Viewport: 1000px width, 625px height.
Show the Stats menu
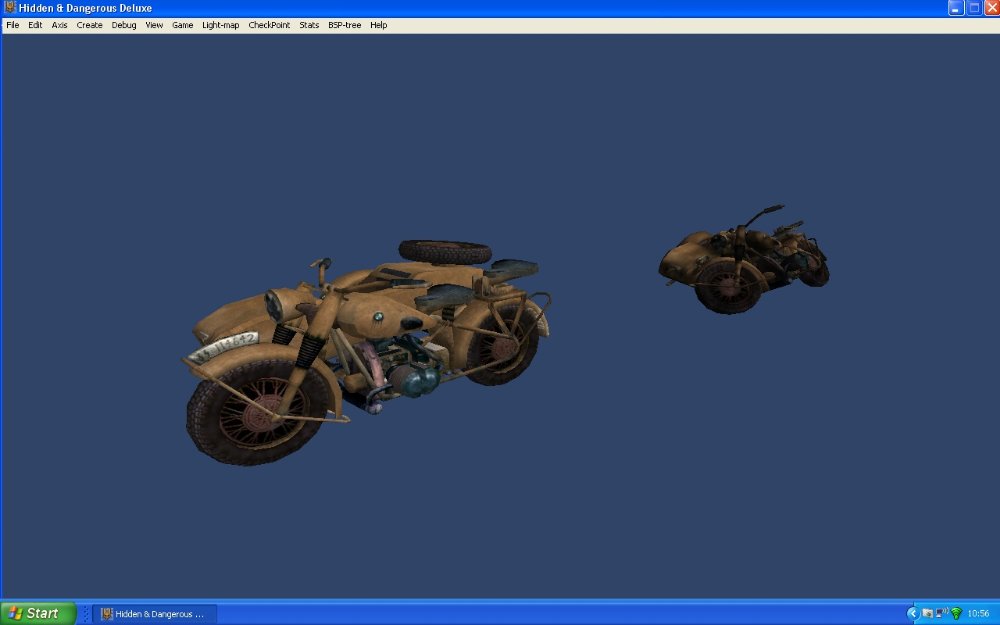(x=309, y=25)
